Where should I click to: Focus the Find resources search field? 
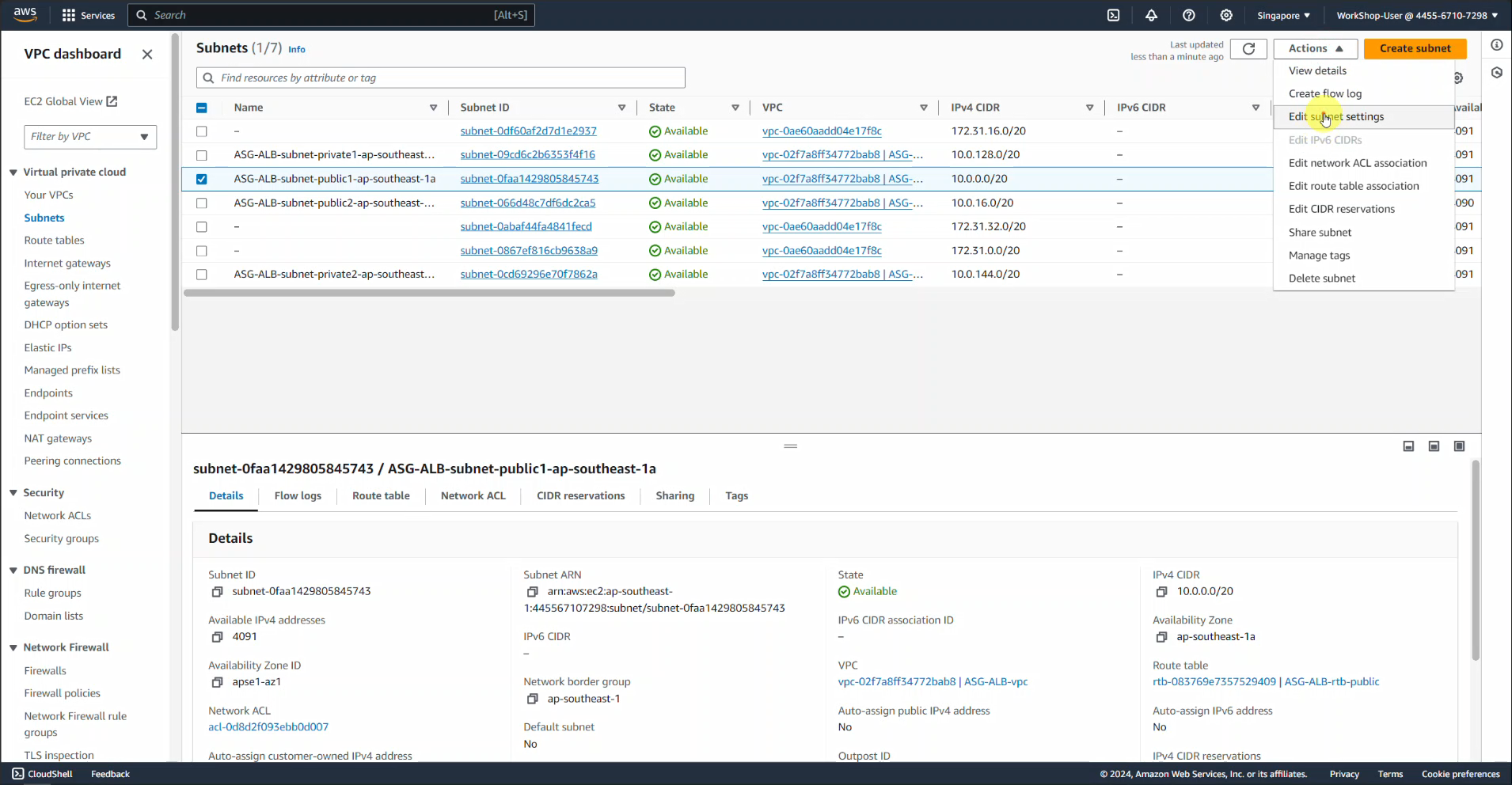pos(441,78)
